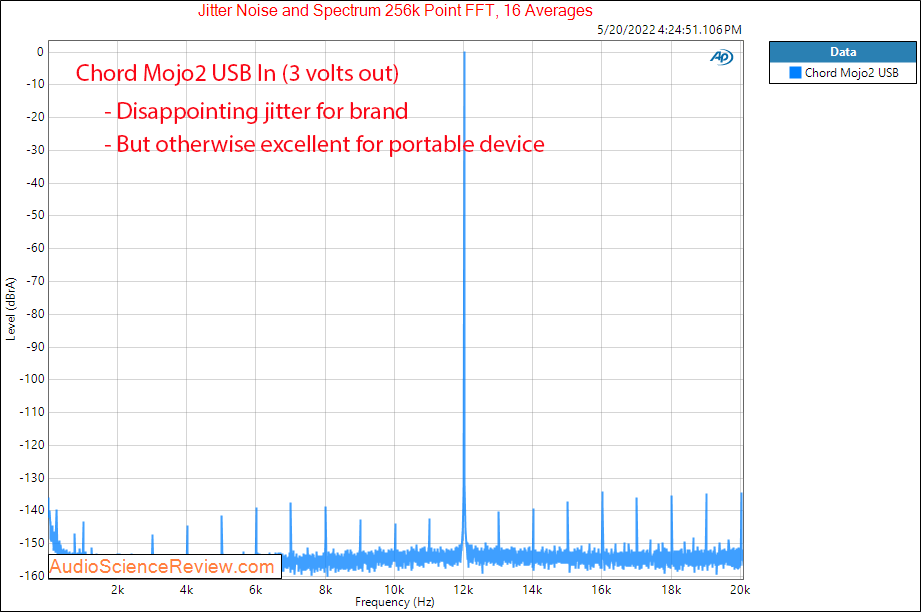Click the "-90" level axis tick label
The width and height of the screenshot is (921, 612).
click(35, 347)
